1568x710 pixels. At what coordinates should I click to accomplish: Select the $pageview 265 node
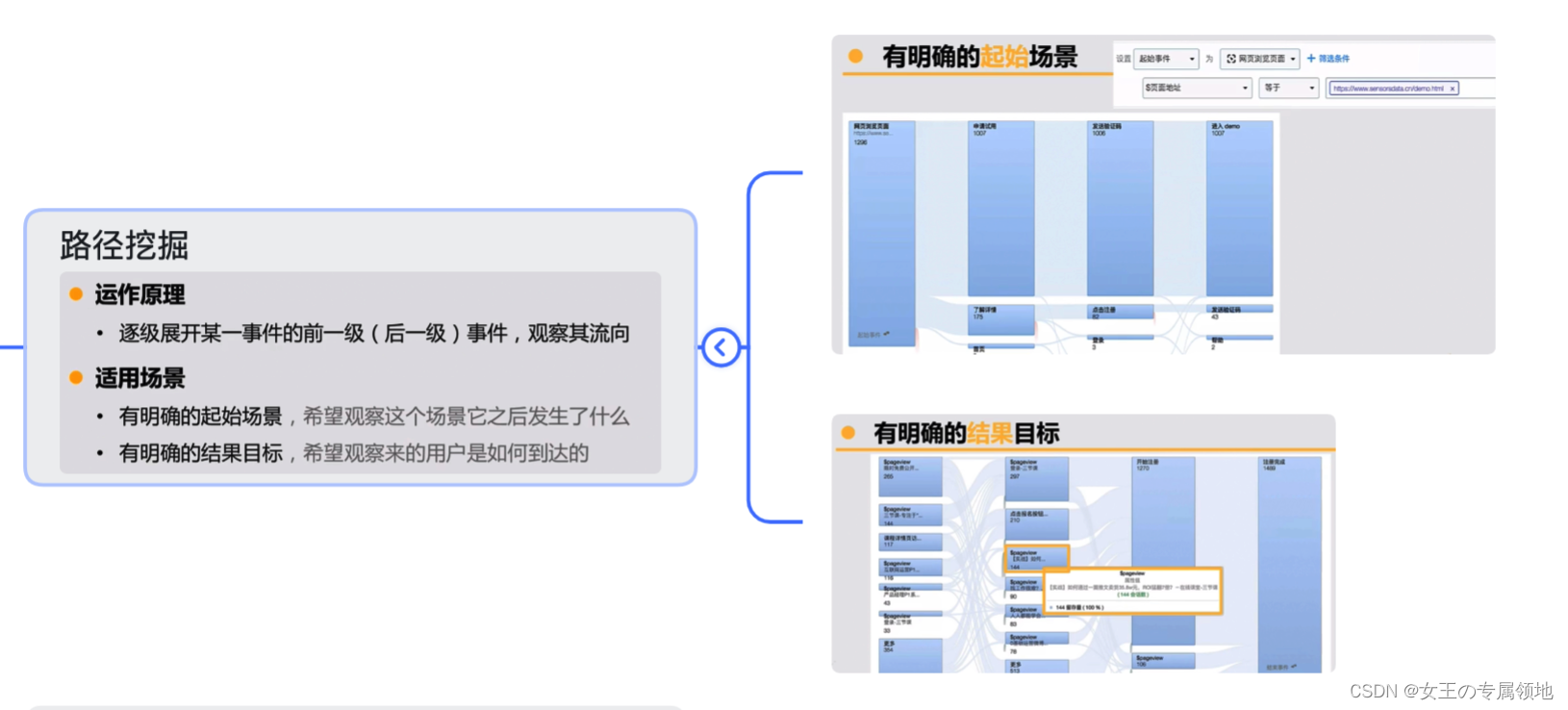tap(910, 477)
